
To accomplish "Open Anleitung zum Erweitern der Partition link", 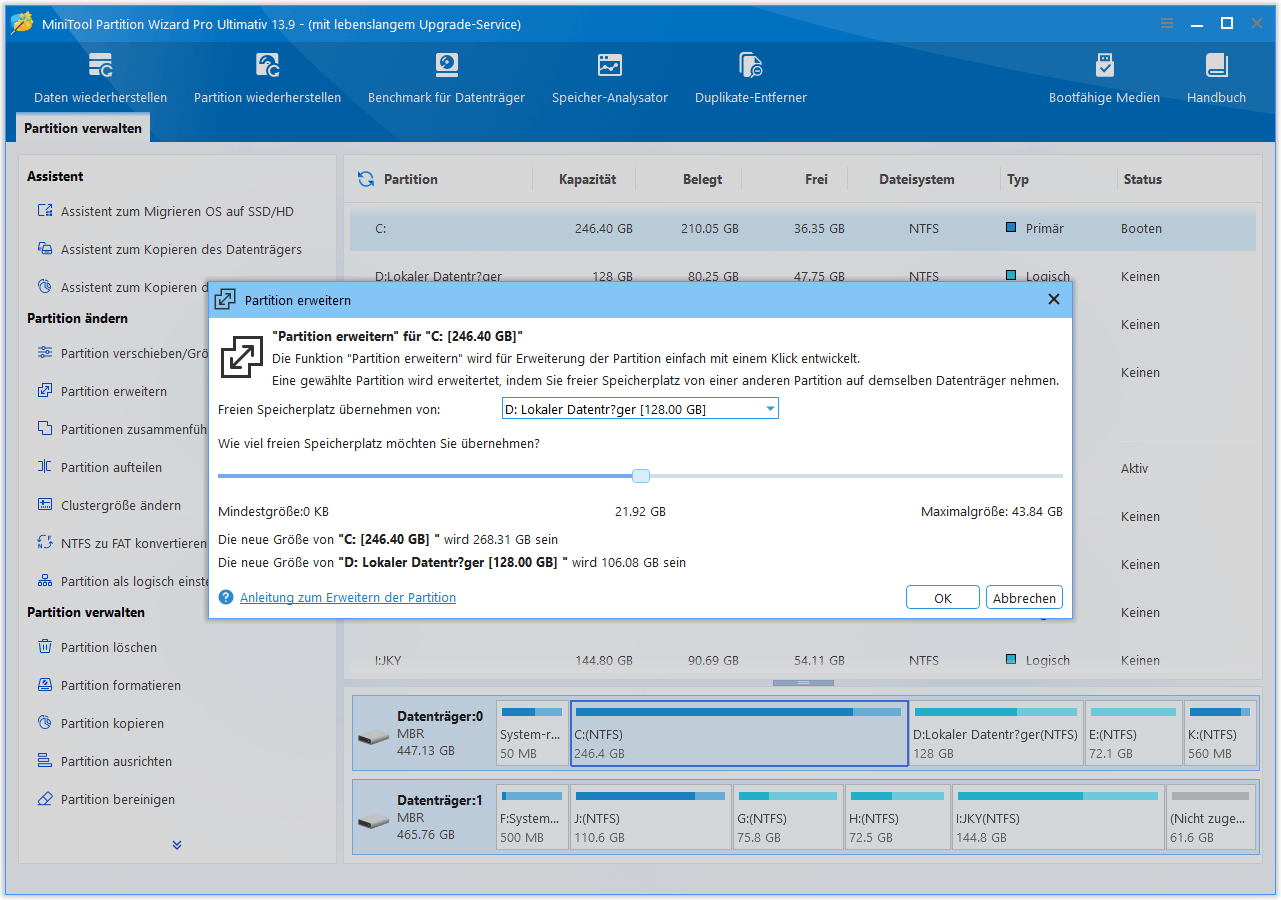I will point(348,597).
